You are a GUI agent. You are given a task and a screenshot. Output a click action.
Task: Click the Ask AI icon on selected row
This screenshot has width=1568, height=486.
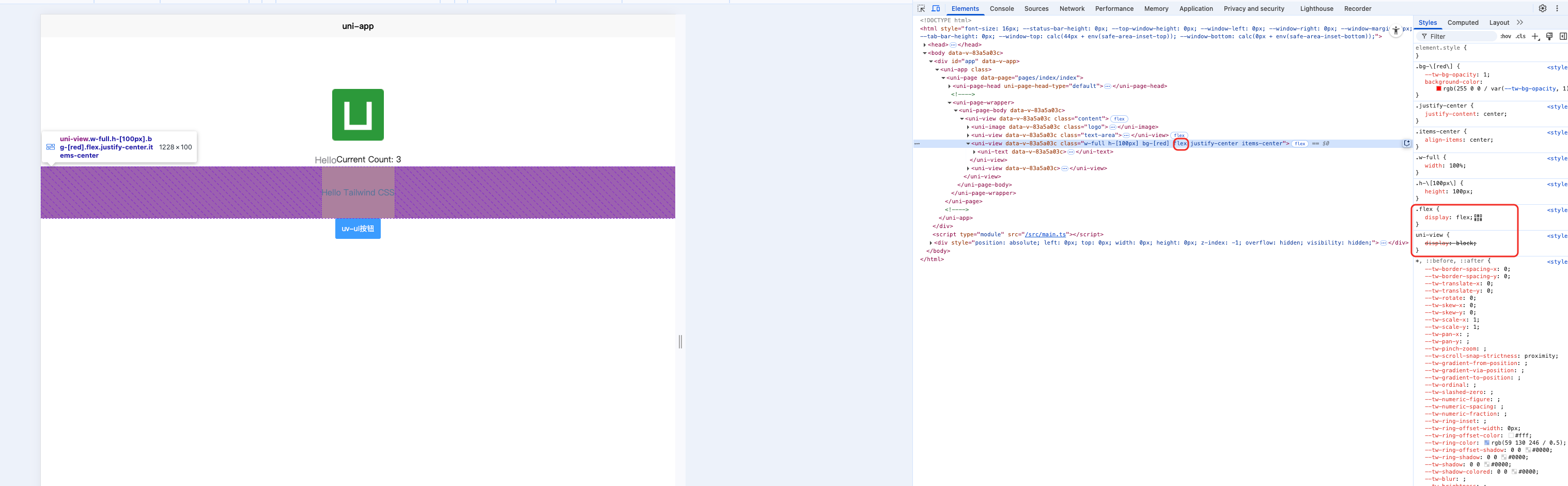pyautogui.click(x=1407, y=144)
